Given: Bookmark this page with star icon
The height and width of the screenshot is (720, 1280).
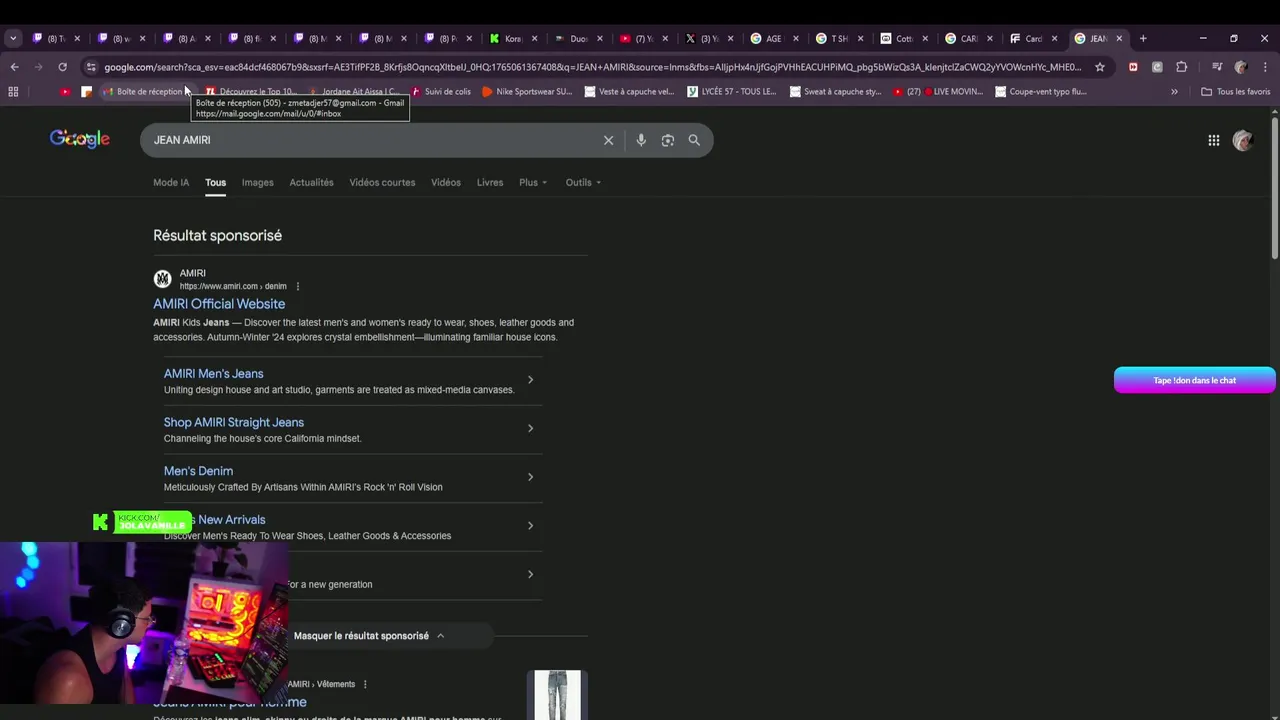Looking at the screenshot, I should pyautogui.click(x=1100, y=67).
